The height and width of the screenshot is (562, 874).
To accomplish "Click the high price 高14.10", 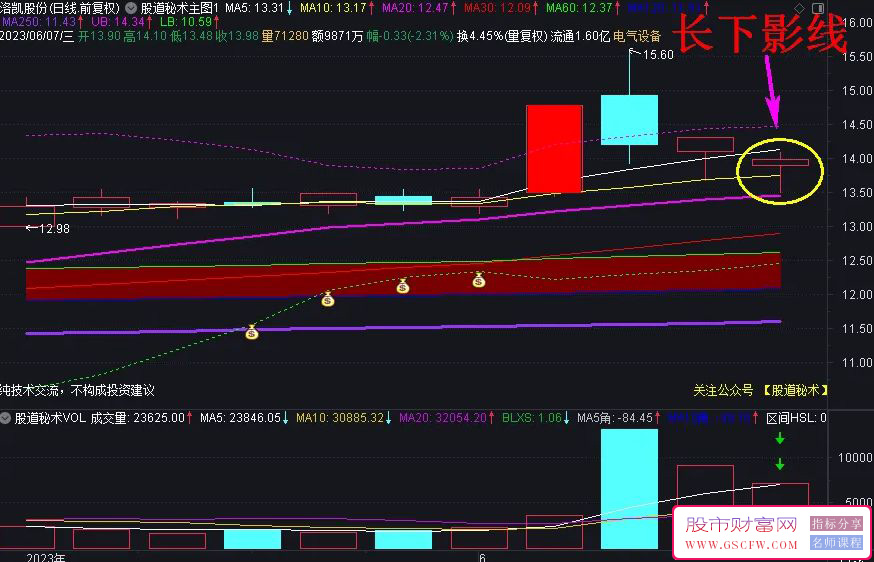I will [x=145, y=37].
